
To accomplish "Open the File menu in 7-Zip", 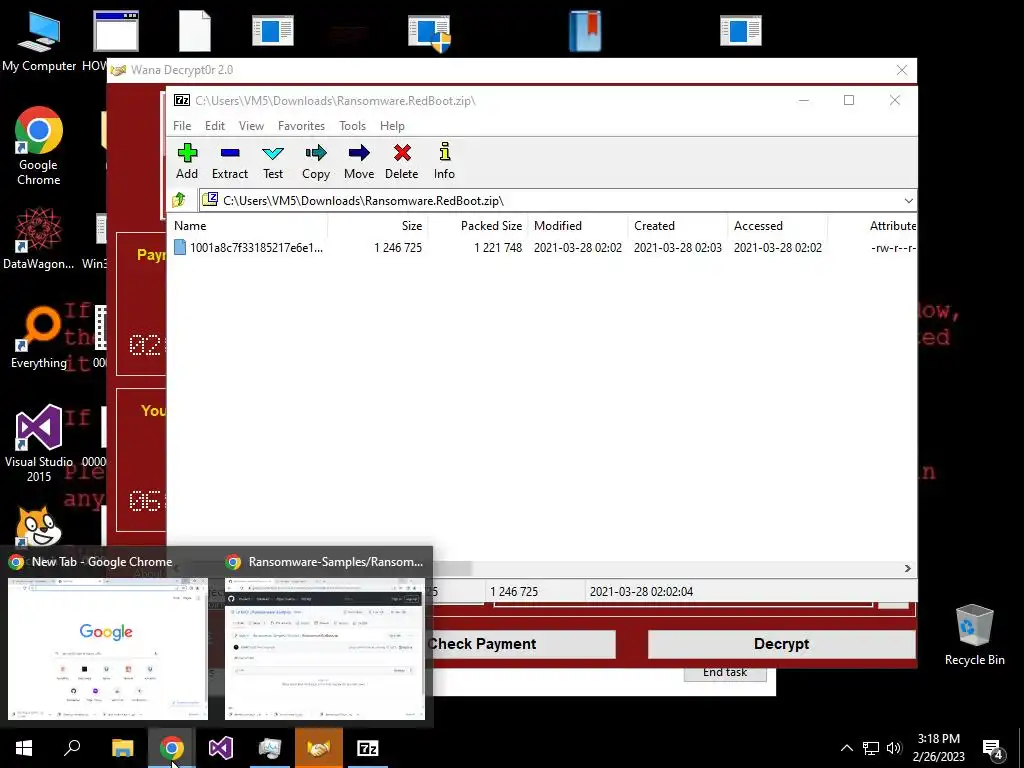I will [182, 126].
